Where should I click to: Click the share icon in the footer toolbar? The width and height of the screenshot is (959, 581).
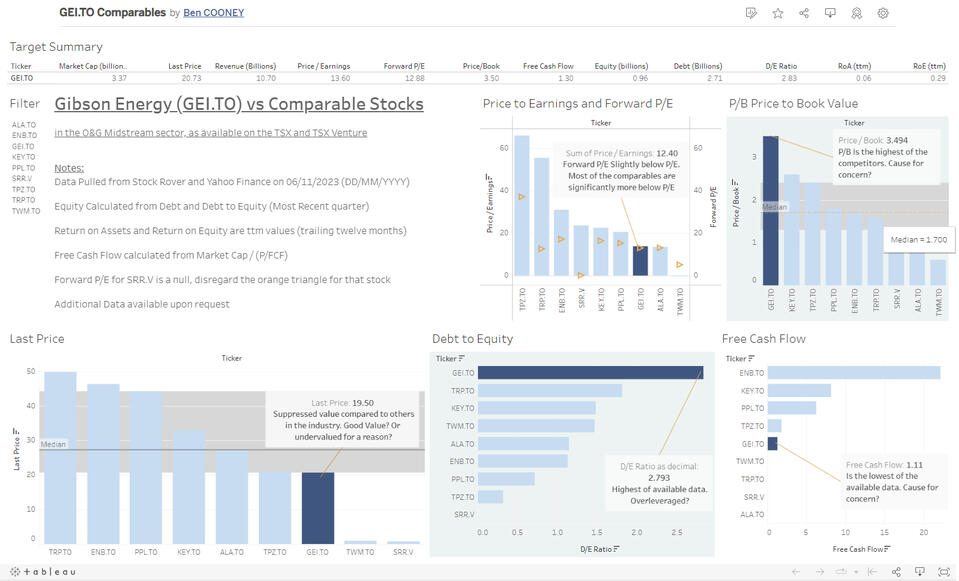896,572
